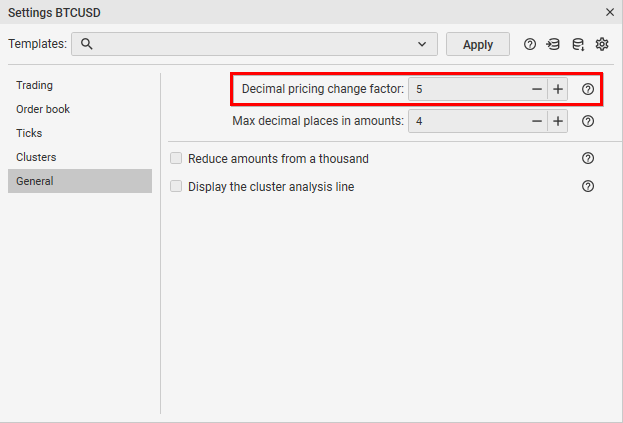
Task: Increase Max decimal places in amounts
Action: (x=558, y=121)
